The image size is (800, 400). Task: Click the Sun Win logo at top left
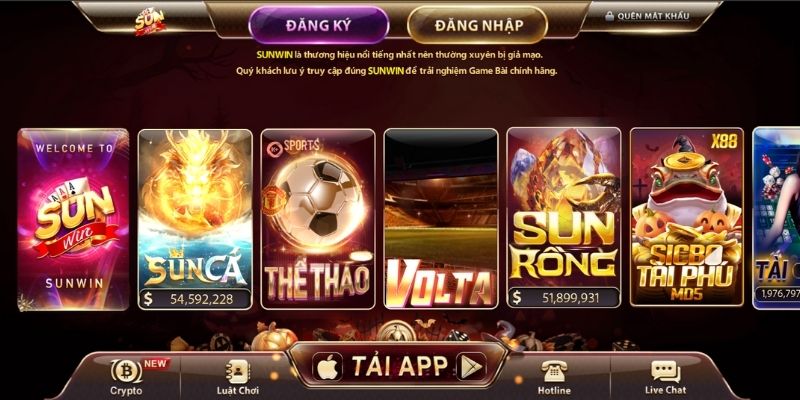click(150, 21)
